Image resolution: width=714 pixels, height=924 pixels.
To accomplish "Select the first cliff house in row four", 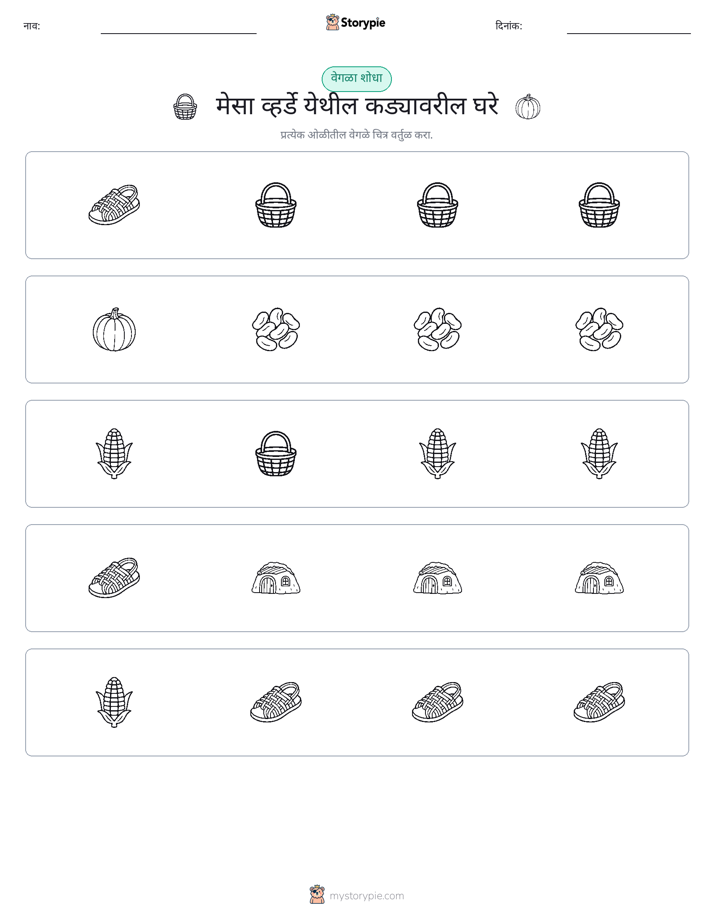I will pyautogui.click(x=276, y=578).
